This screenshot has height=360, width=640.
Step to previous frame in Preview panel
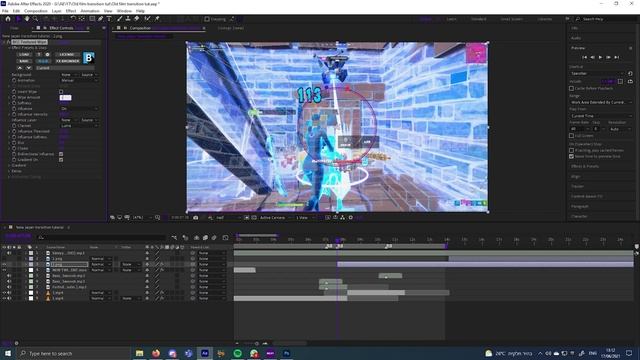(x=592, y=58)
